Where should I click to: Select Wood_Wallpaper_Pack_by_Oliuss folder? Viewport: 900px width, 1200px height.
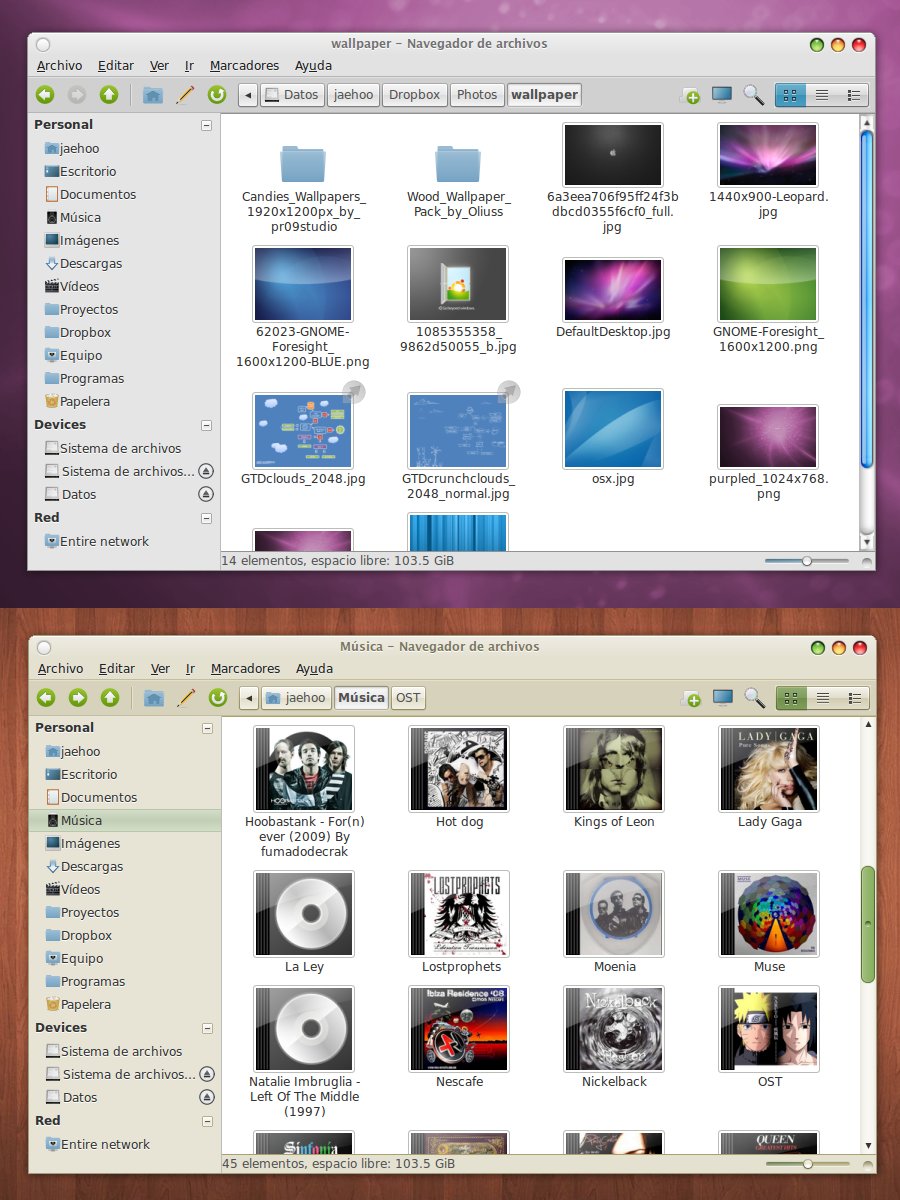[458, 180]
